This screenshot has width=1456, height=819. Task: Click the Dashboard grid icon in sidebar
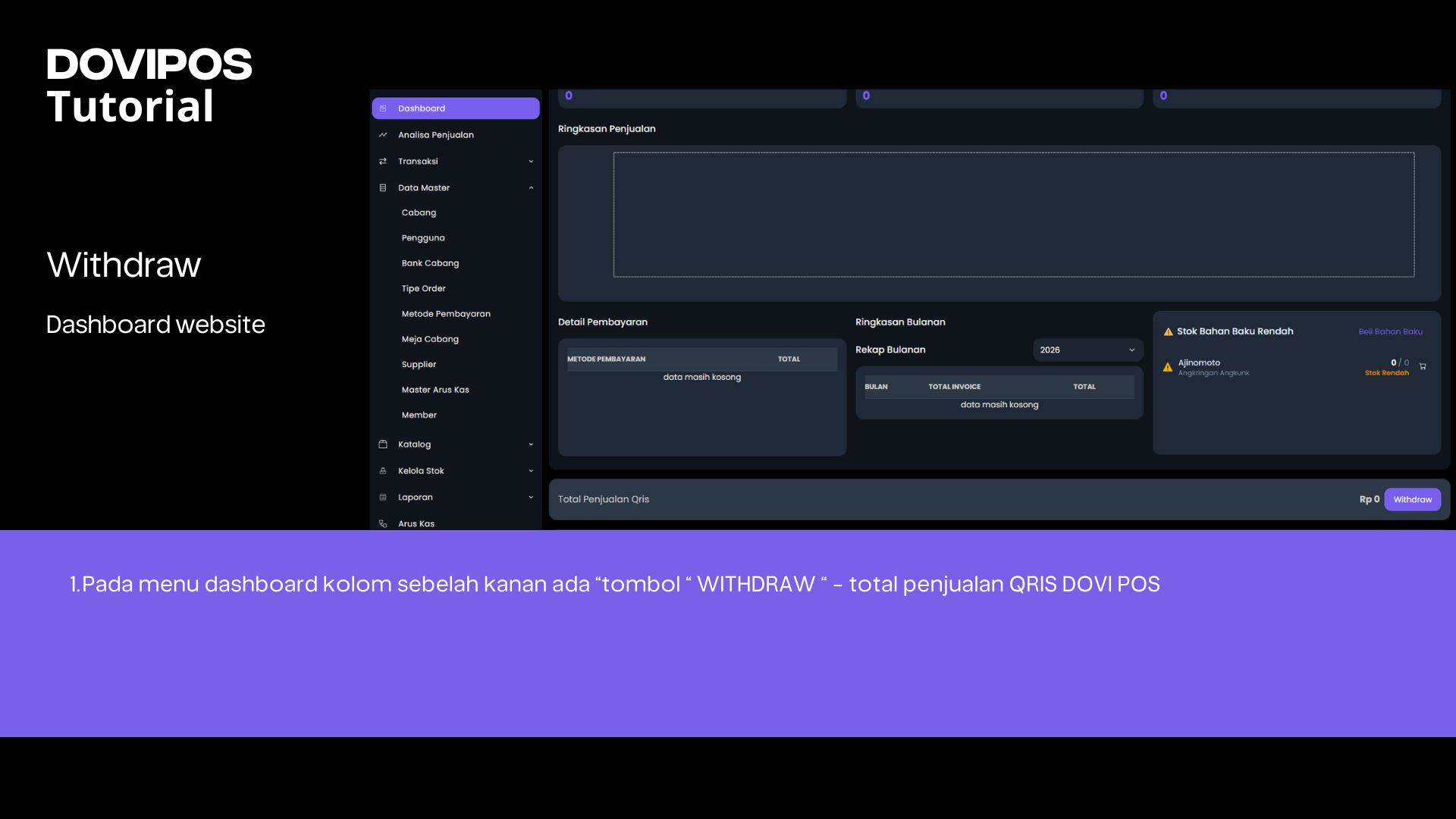point(383,108)
